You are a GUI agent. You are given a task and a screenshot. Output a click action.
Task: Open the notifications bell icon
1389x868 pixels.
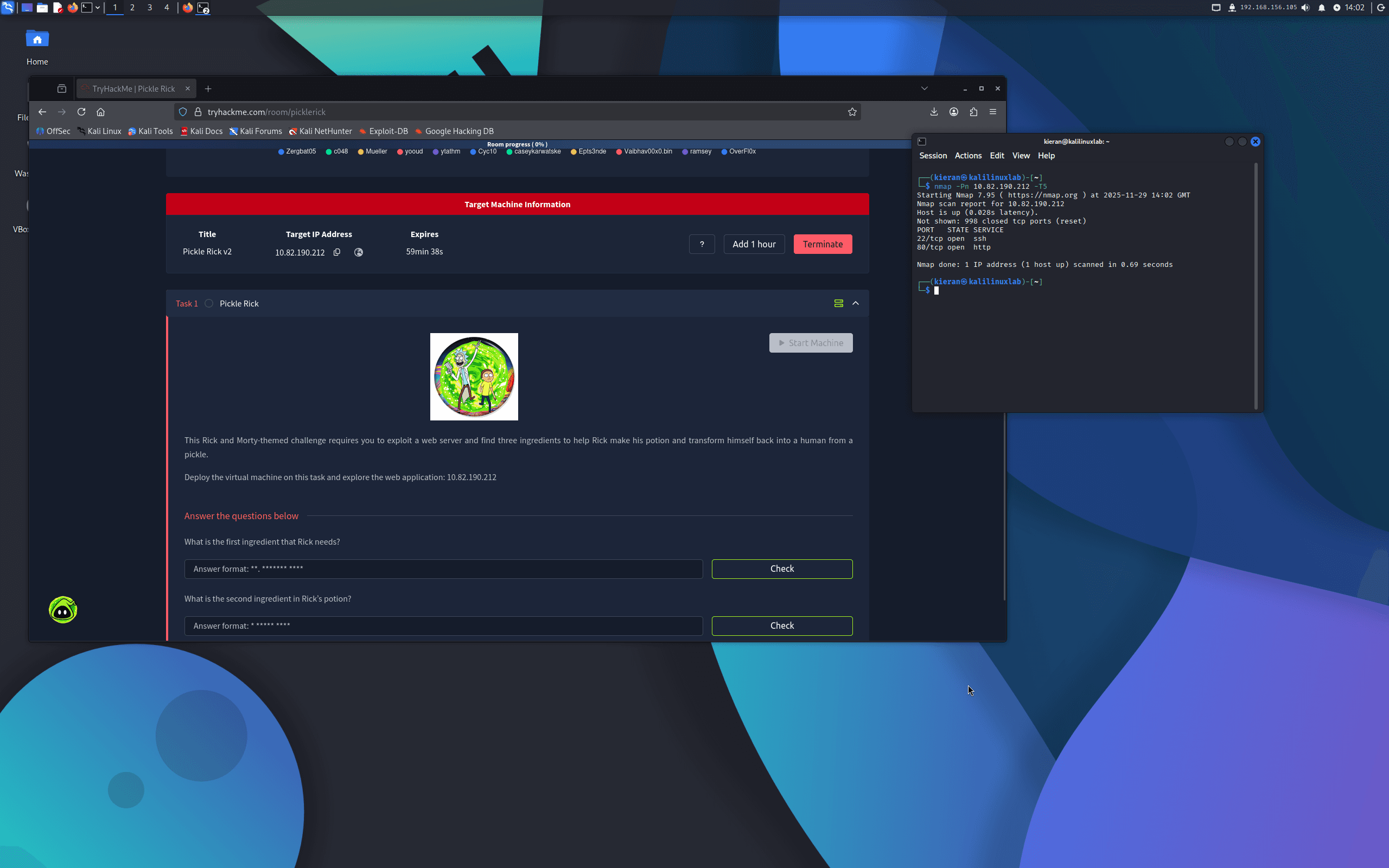click(x=1322, y=8)
